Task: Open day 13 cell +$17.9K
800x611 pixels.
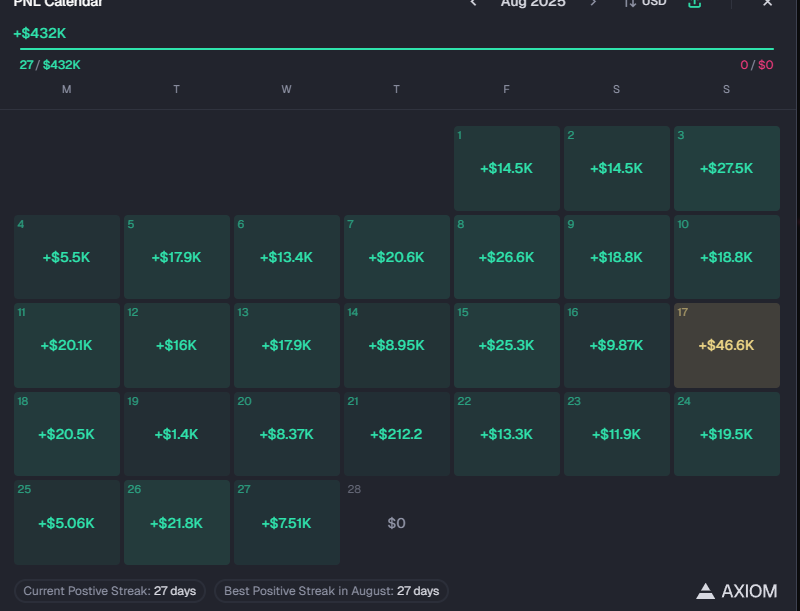Action: coord(287,345)
